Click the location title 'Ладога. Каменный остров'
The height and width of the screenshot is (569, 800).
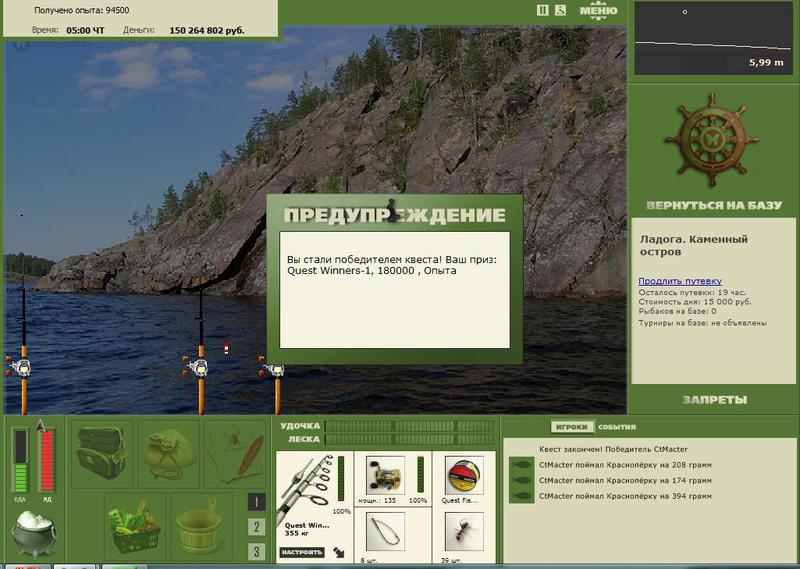point(693,245)
